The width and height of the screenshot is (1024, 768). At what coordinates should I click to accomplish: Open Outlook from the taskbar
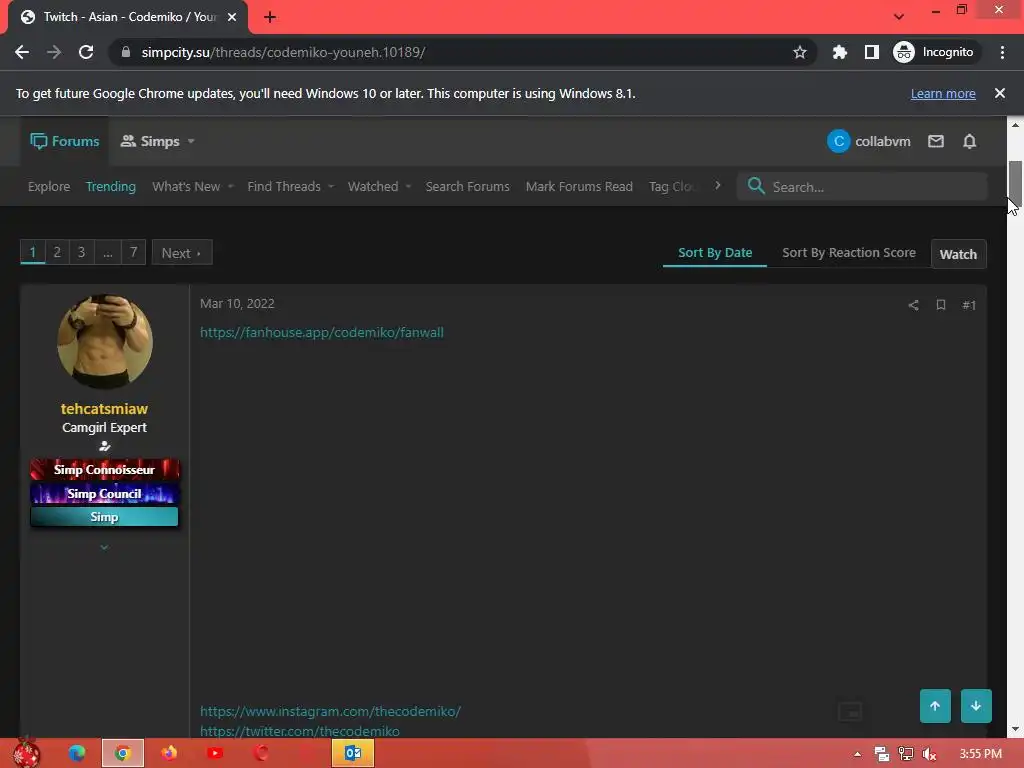353,754
